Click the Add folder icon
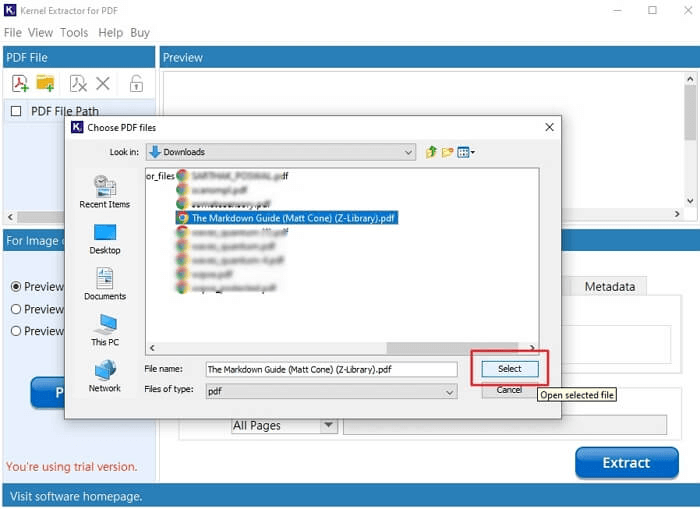The height and width of the screenshot is (509, 700). 46,83
